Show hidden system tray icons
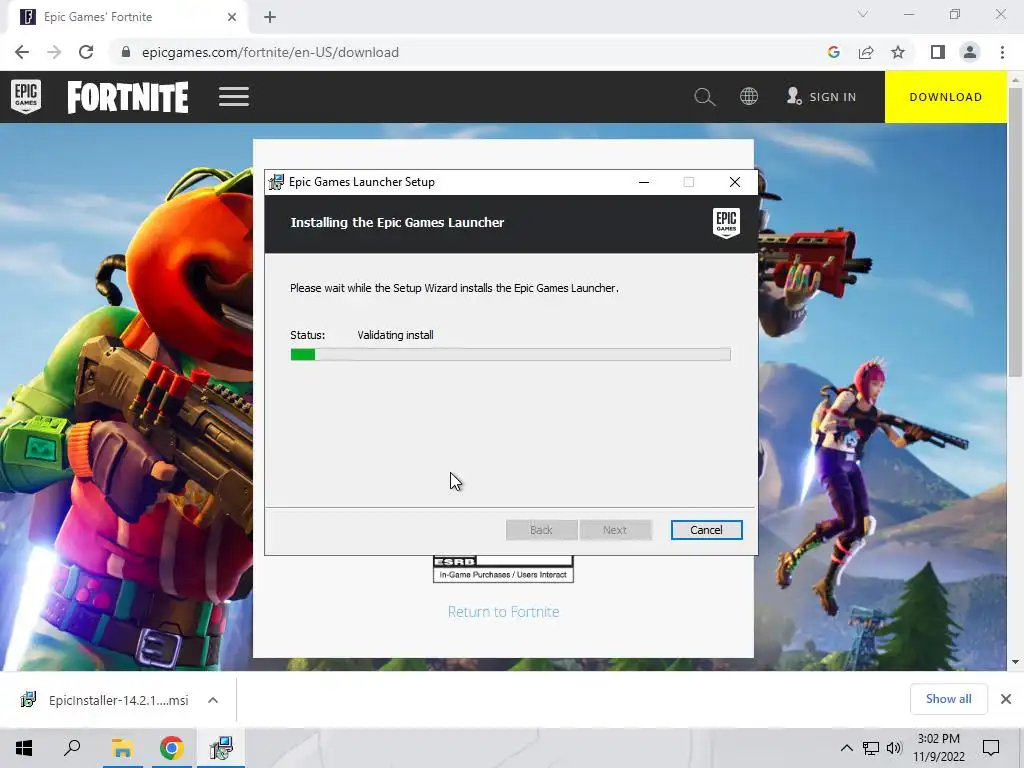This screenshot has width=1024, height=768. point(846,748)
